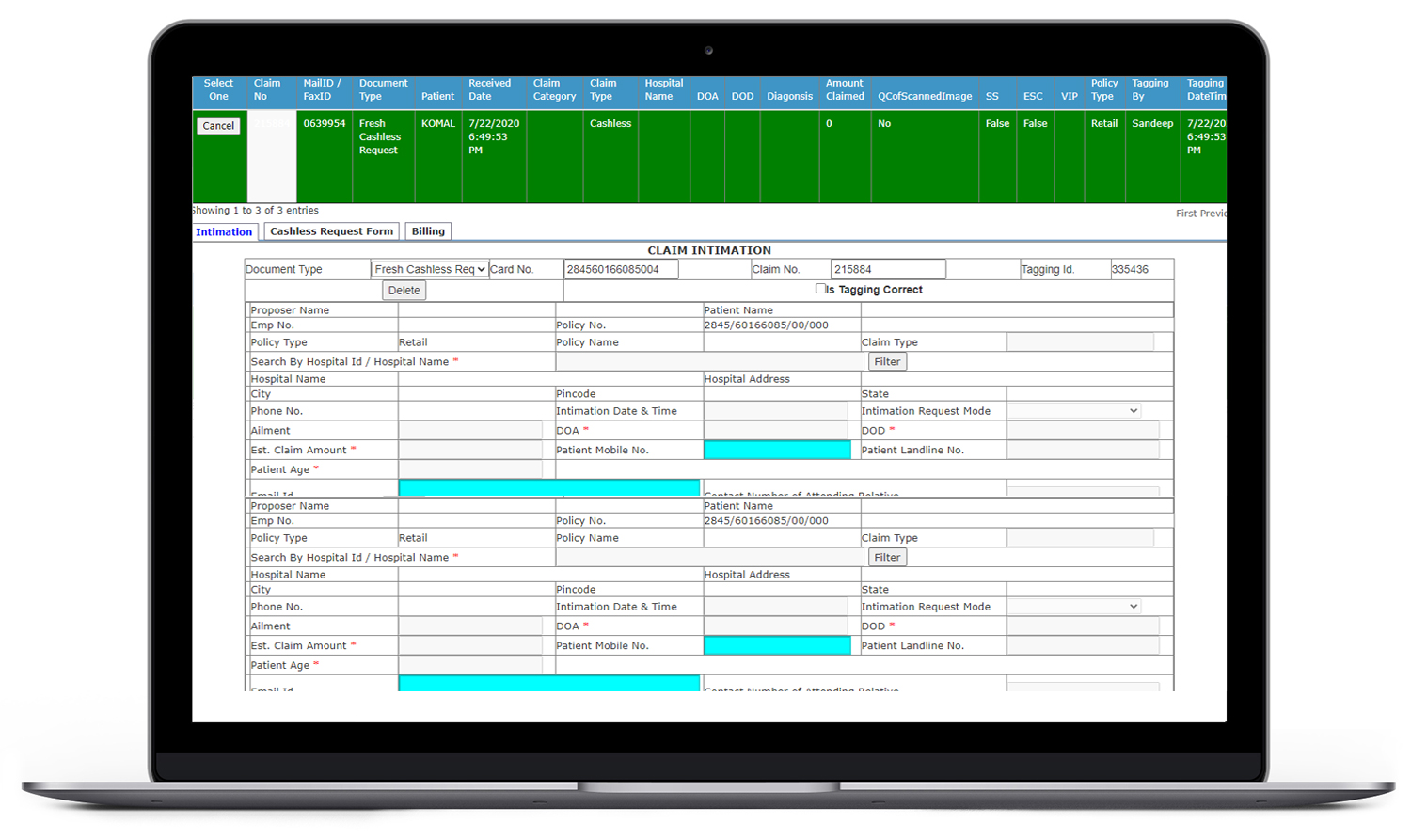
Task: Focus the Claim No. text box
Action: pos(887,270)
